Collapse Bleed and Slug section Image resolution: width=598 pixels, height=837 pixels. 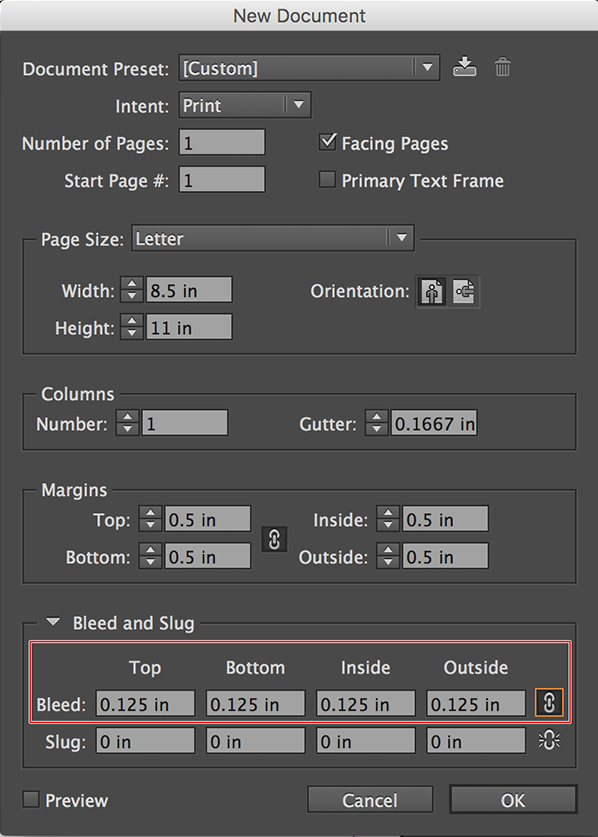tap(53, 621)
